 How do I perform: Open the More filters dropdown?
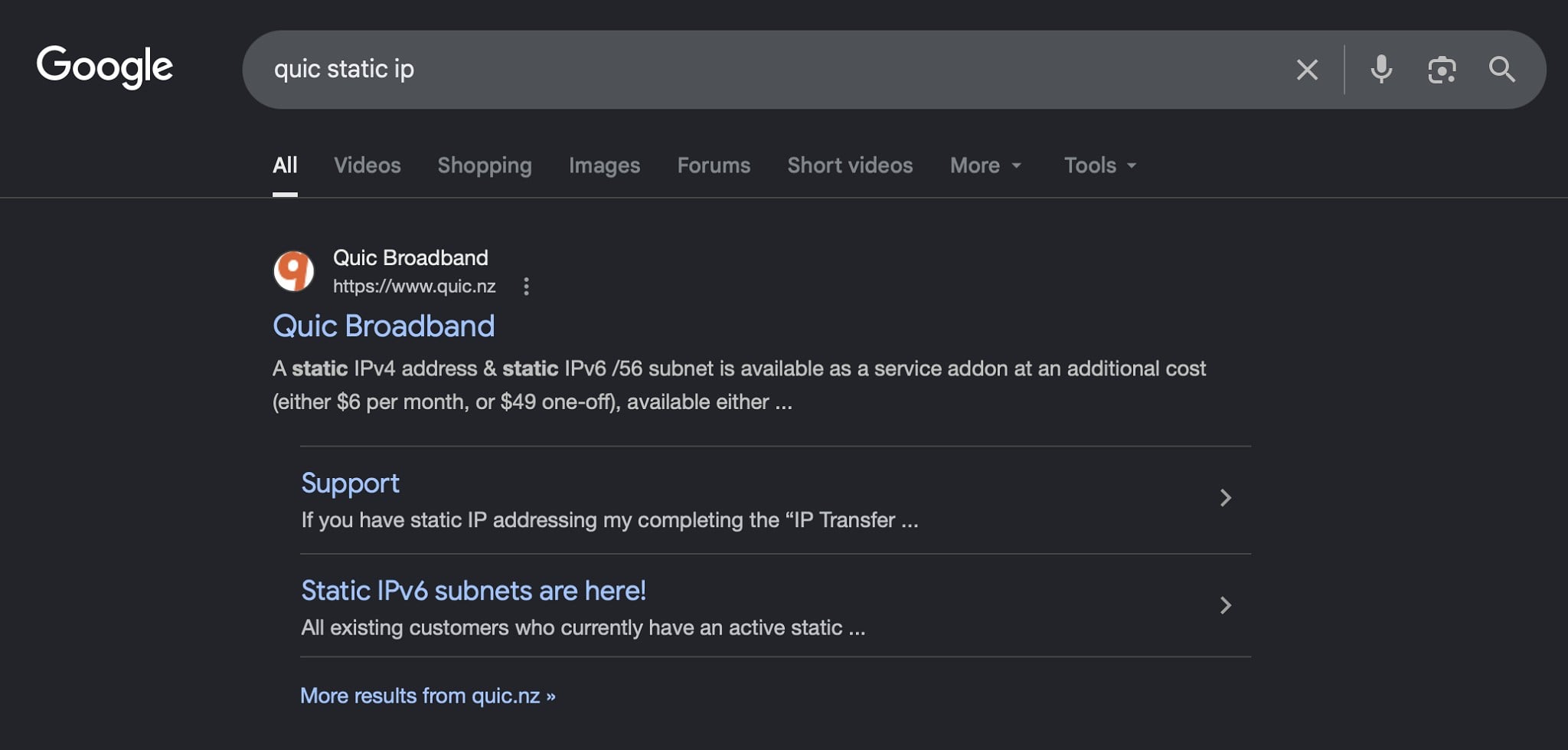point(985,165)
